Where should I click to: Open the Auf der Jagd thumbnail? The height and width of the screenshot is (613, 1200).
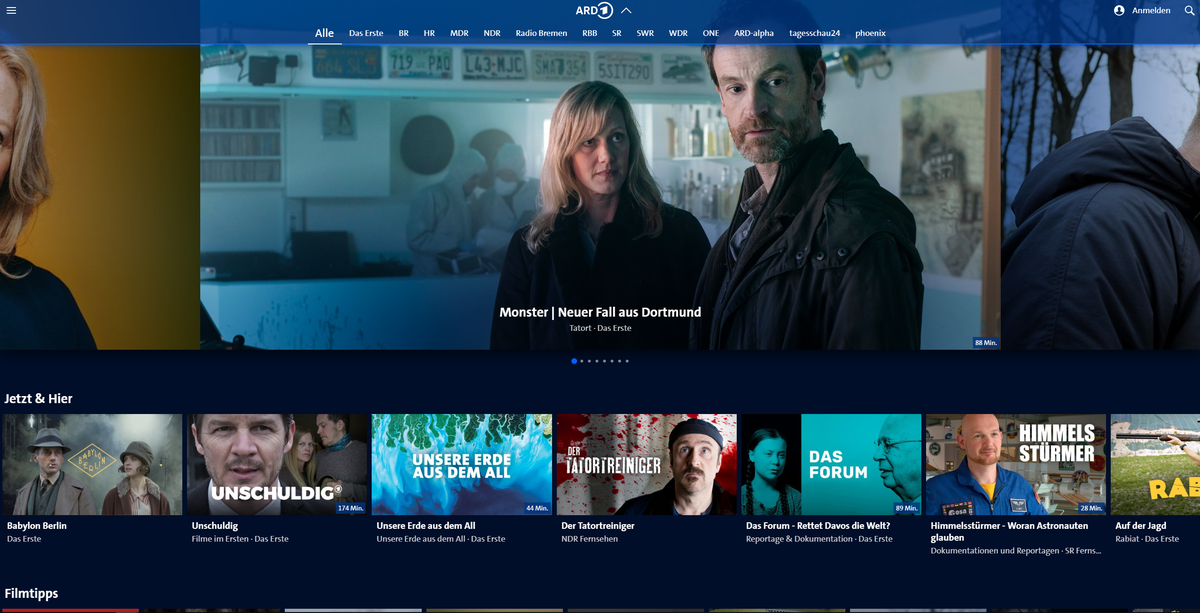click(1155, 464)
